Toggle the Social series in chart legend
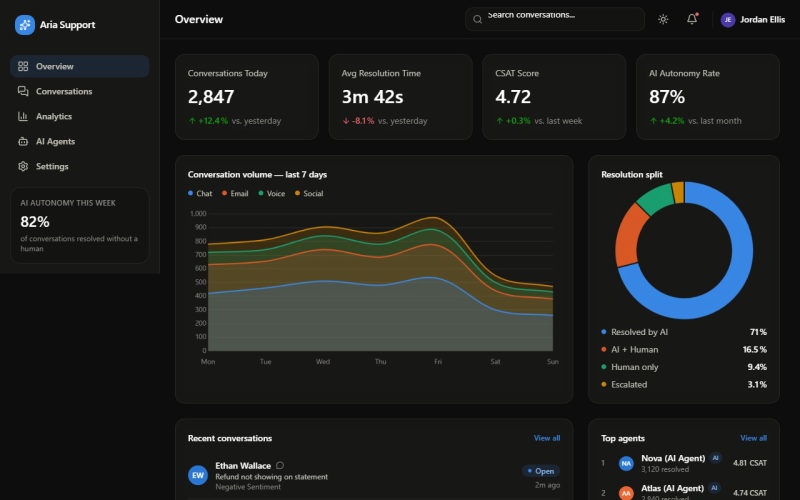The width and height of the screenshot is (800, 500). click(x=309, y=193)
